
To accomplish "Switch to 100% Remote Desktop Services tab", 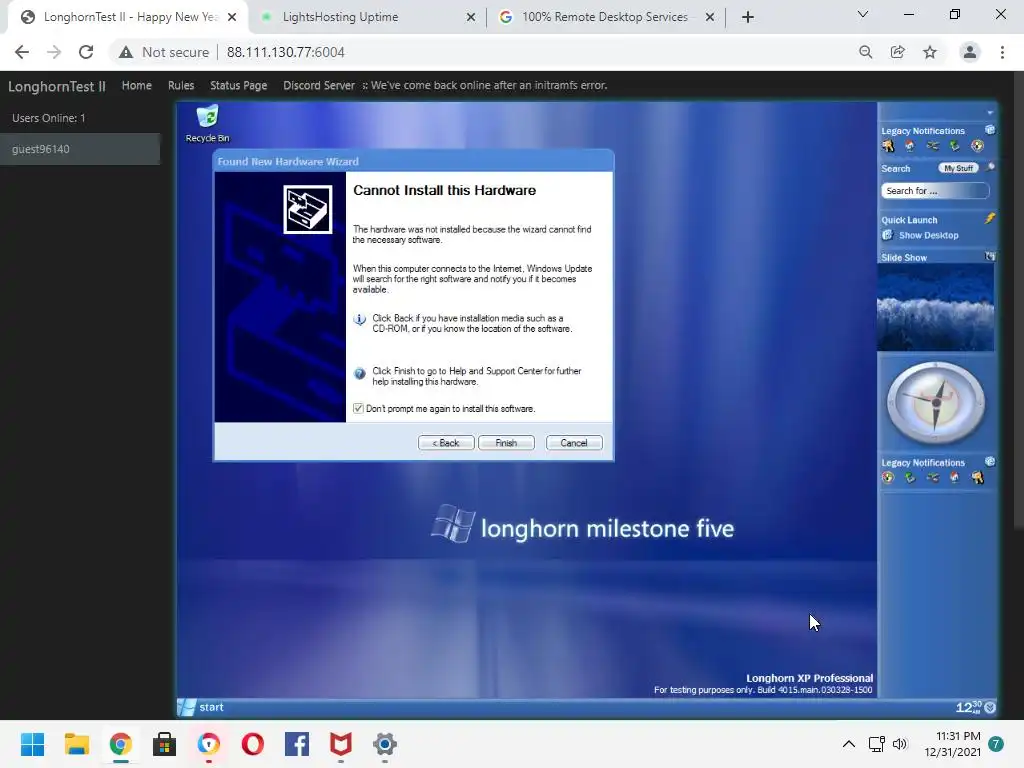I will pos(605,17).
